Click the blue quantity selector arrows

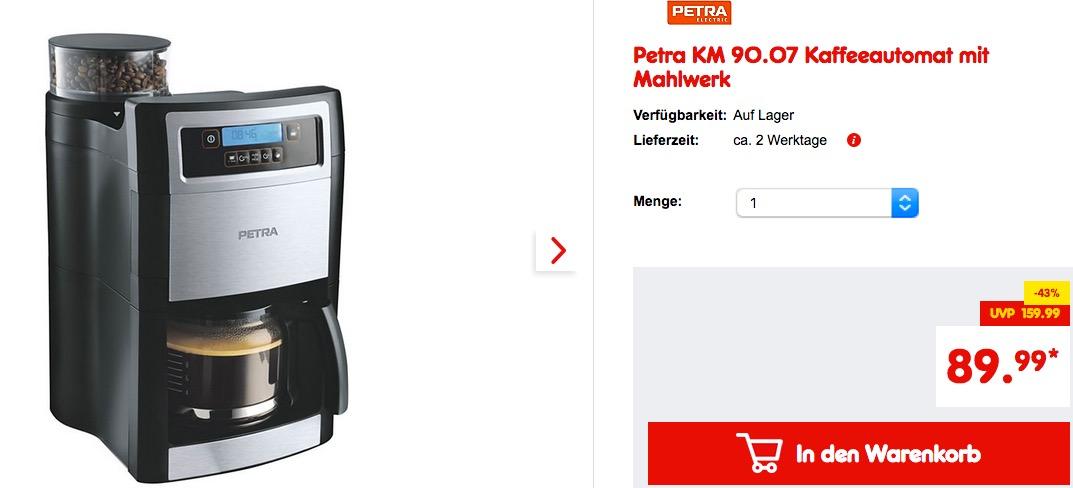pyautogui.click(x=905, y=203)
